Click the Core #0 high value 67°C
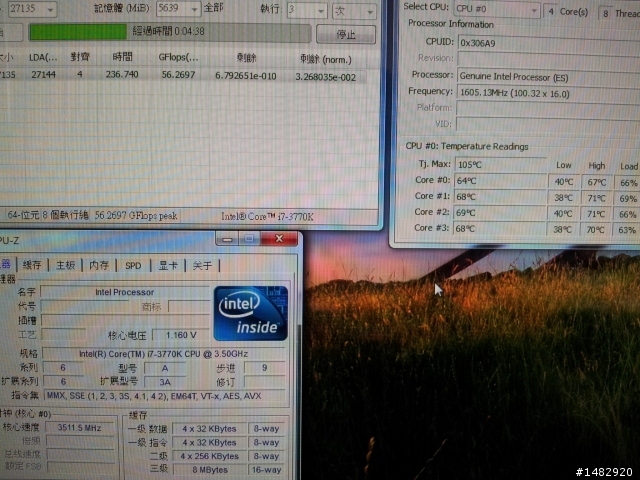Image resolution: width=640 pixels, height=480 pixels. 597,182
